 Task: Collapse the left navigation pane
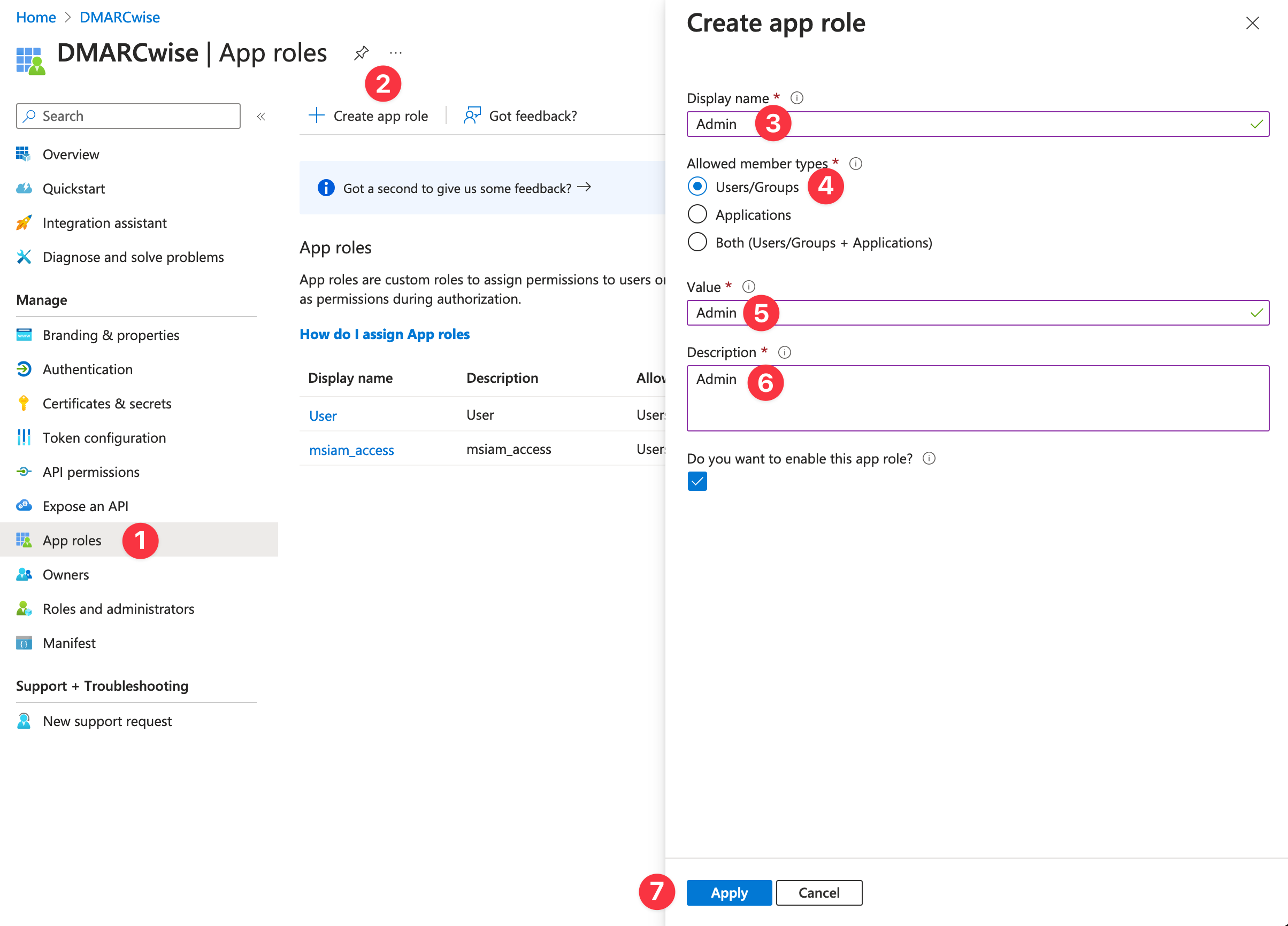(x=262, y=116)
